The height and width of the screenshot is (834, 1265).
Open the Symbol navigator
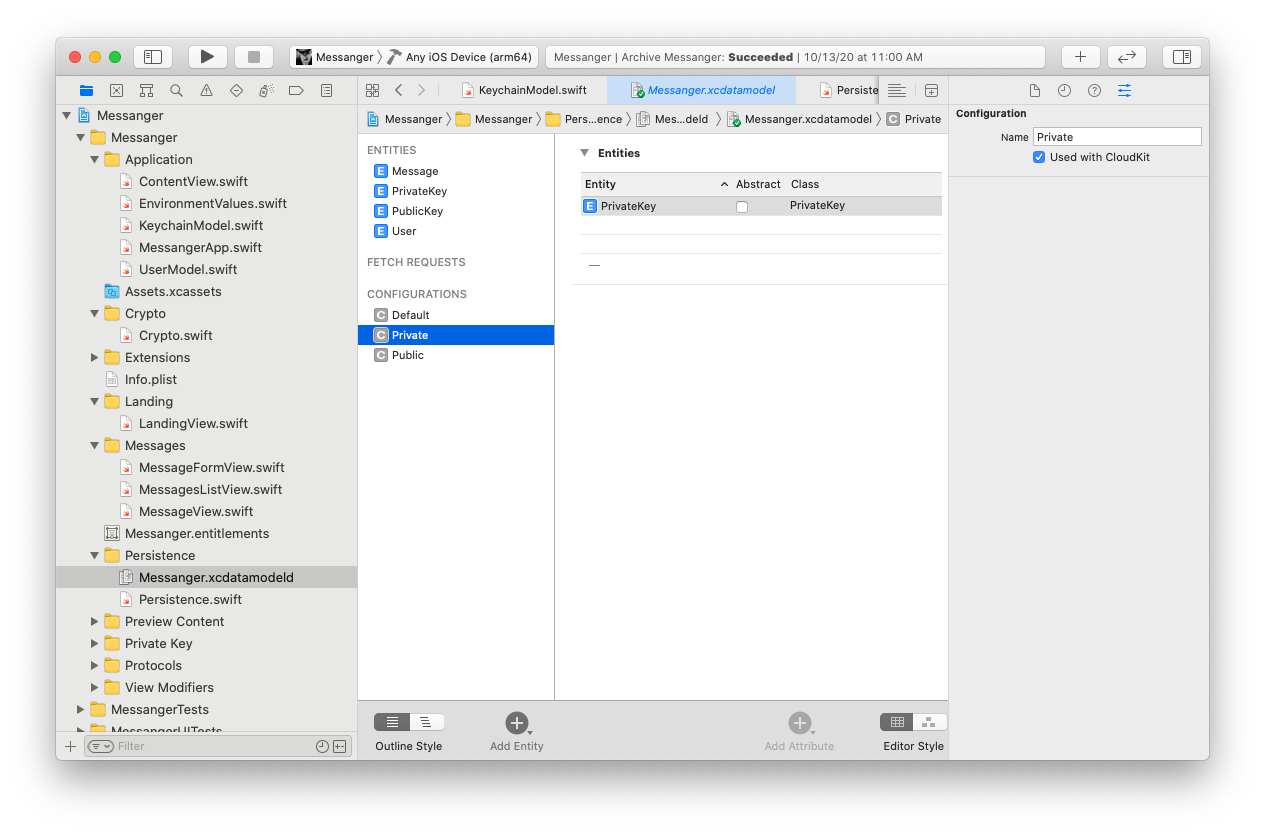146,90
